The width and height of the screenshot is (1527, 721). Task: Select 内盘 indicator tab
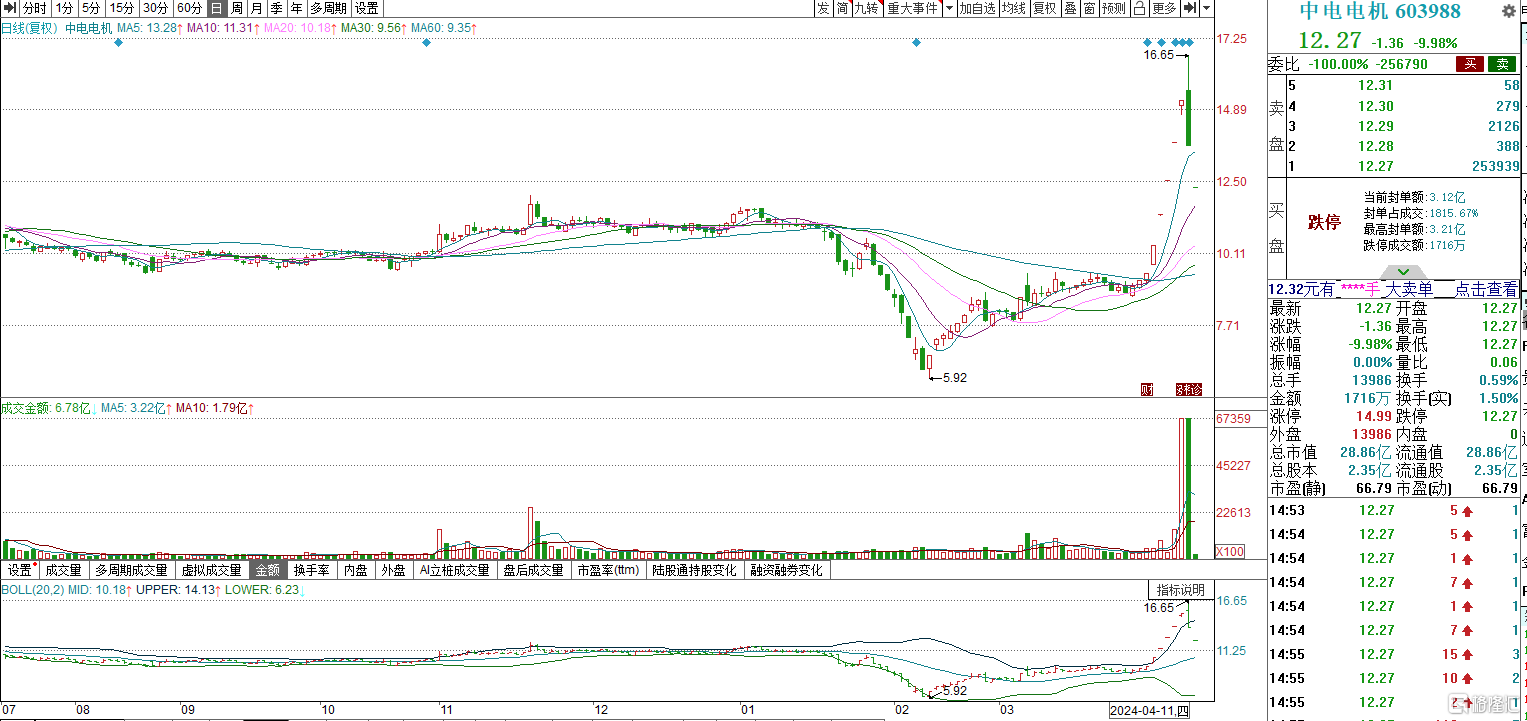point(355,570)
